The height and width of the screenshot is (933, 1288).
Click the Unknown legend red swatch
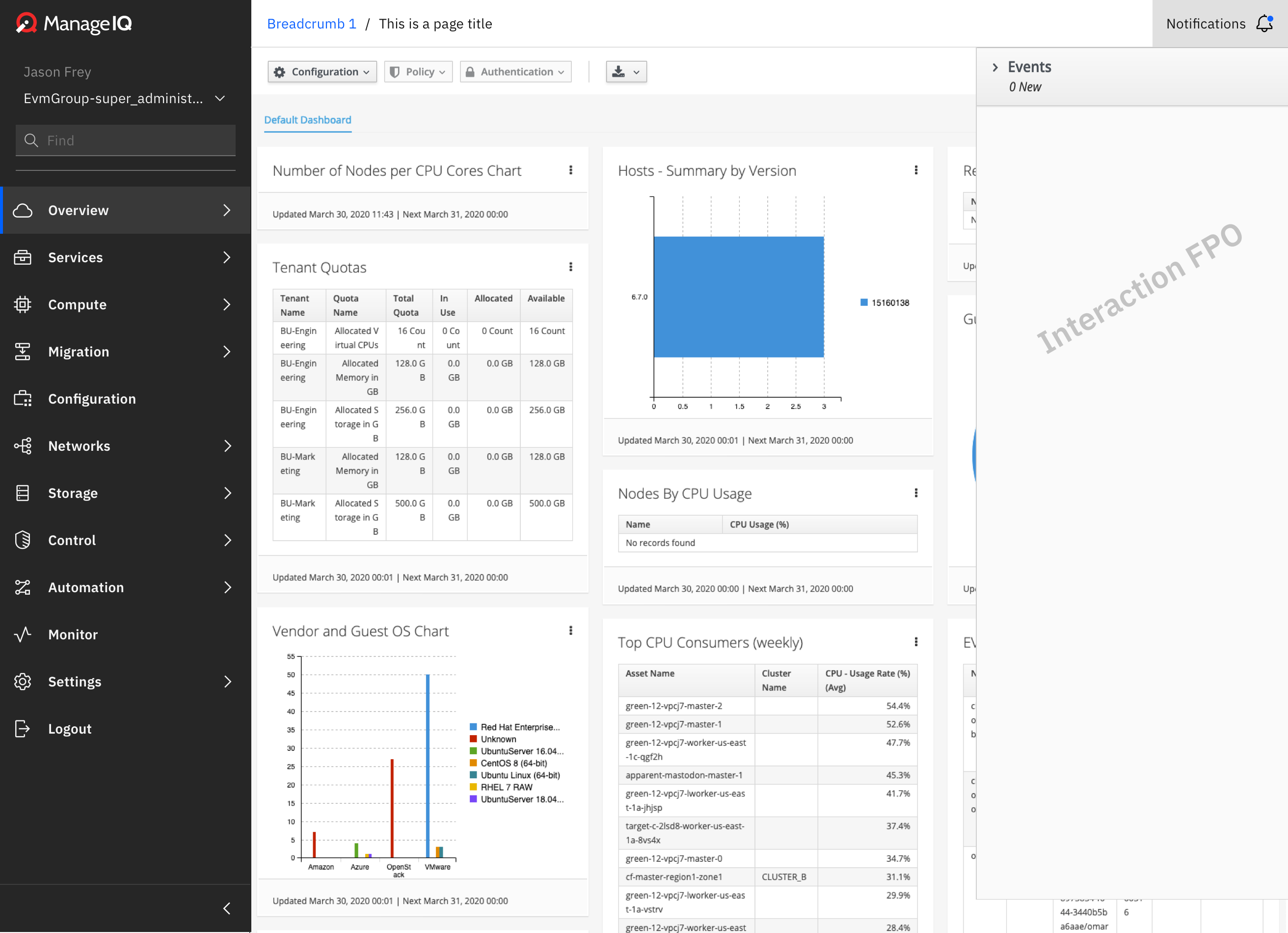[x=473, y=739]
